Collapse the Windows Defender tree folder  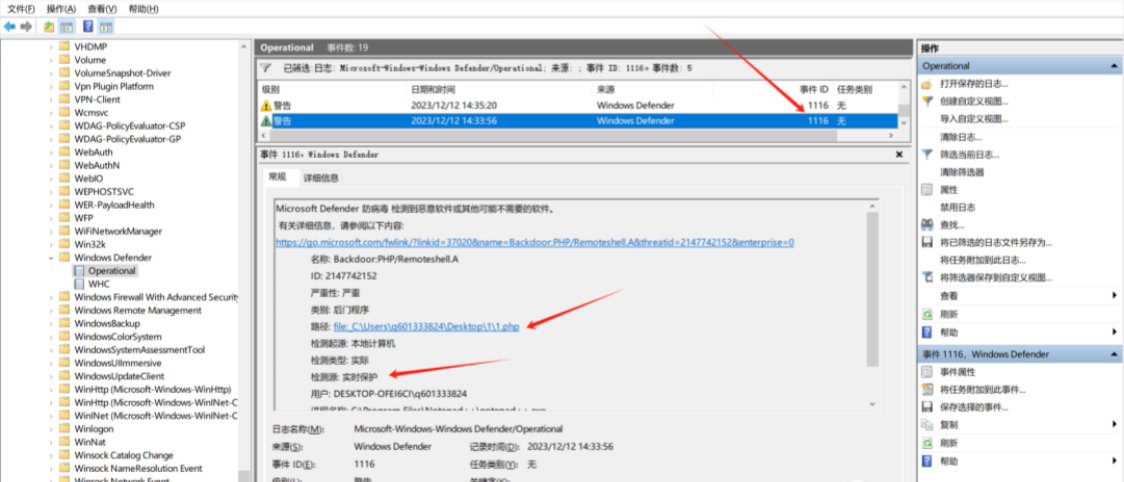point(51,257)
